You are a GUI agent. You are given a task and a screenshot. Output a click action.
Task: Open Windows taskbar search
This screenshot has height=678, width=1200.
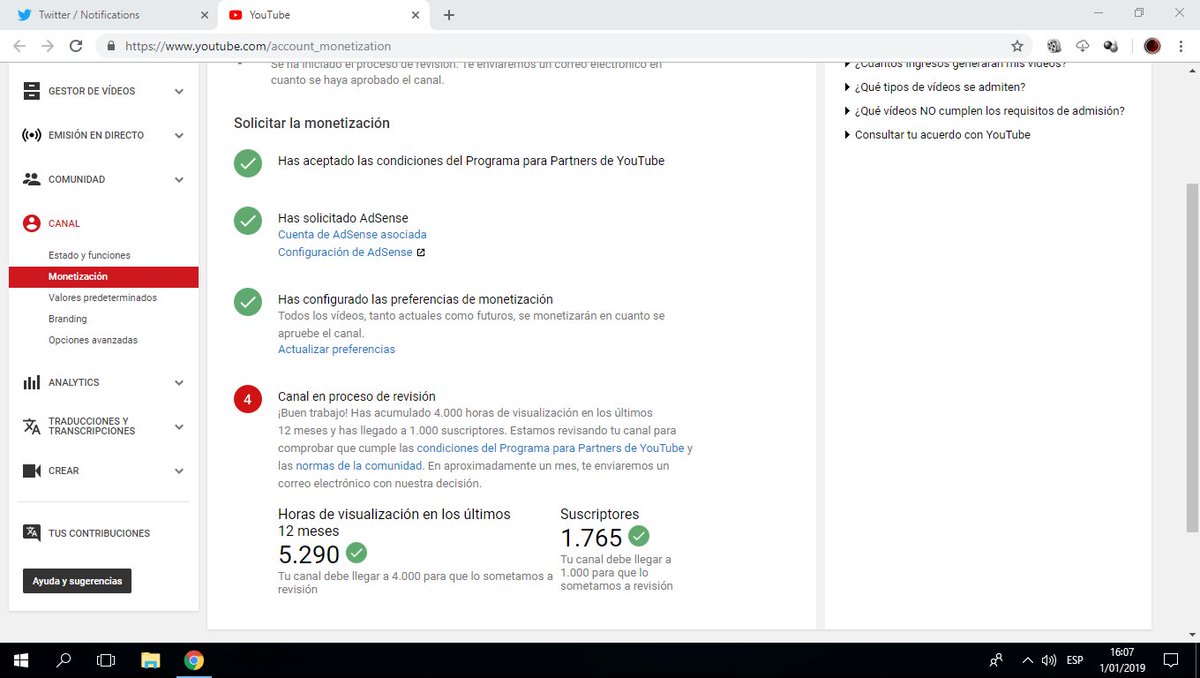point(63,660)
